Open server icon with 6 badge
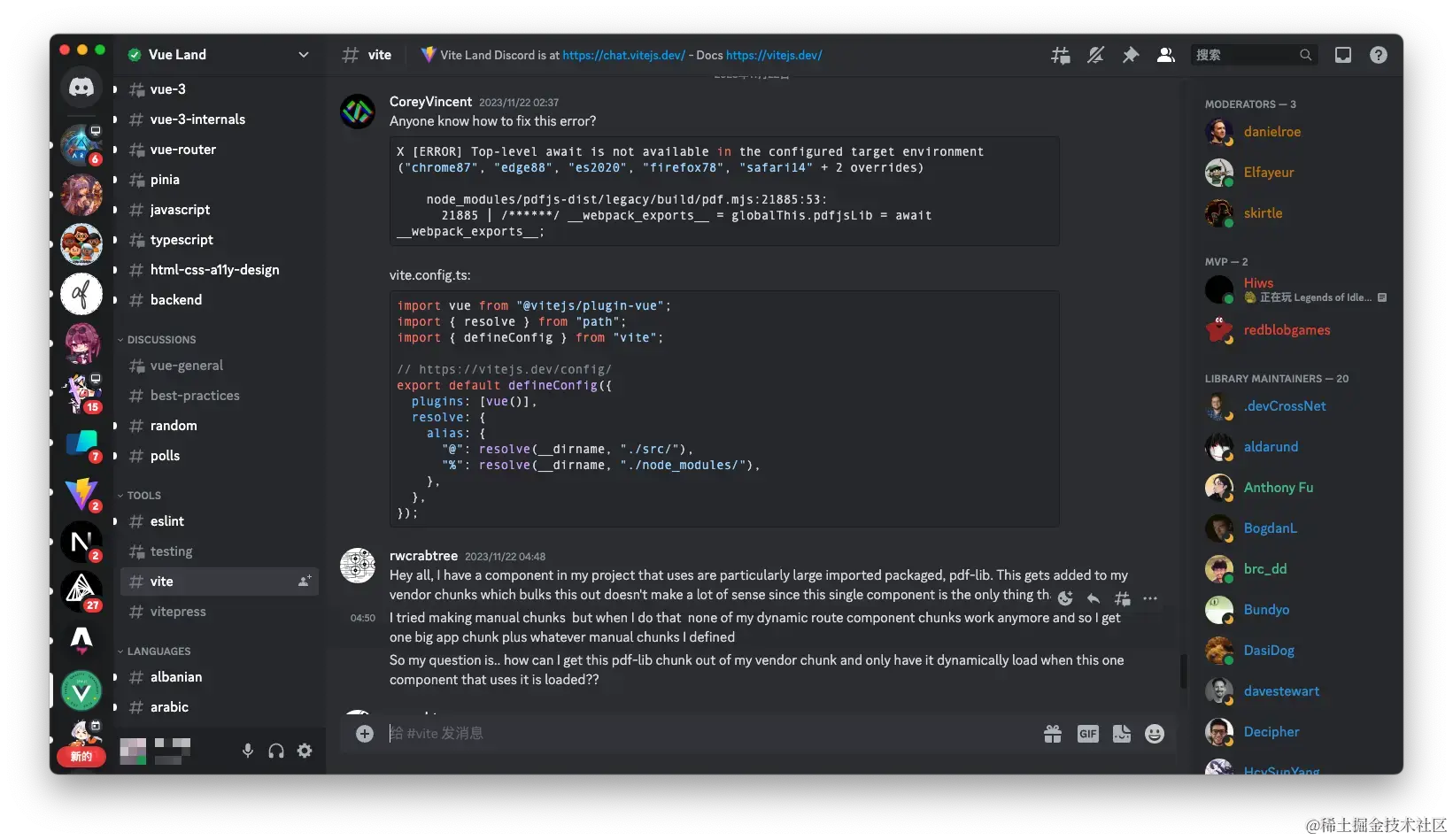 coord(81,145)
